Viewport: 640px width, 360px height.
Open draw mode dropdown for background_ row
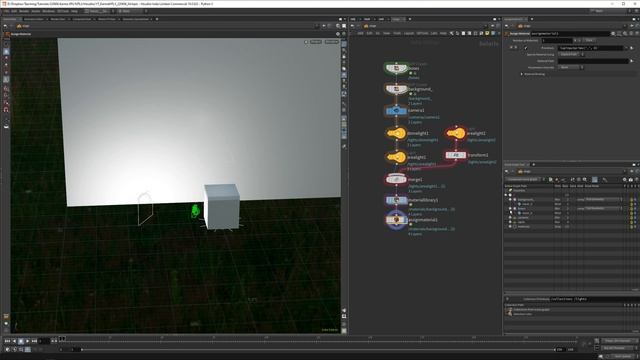603,200
